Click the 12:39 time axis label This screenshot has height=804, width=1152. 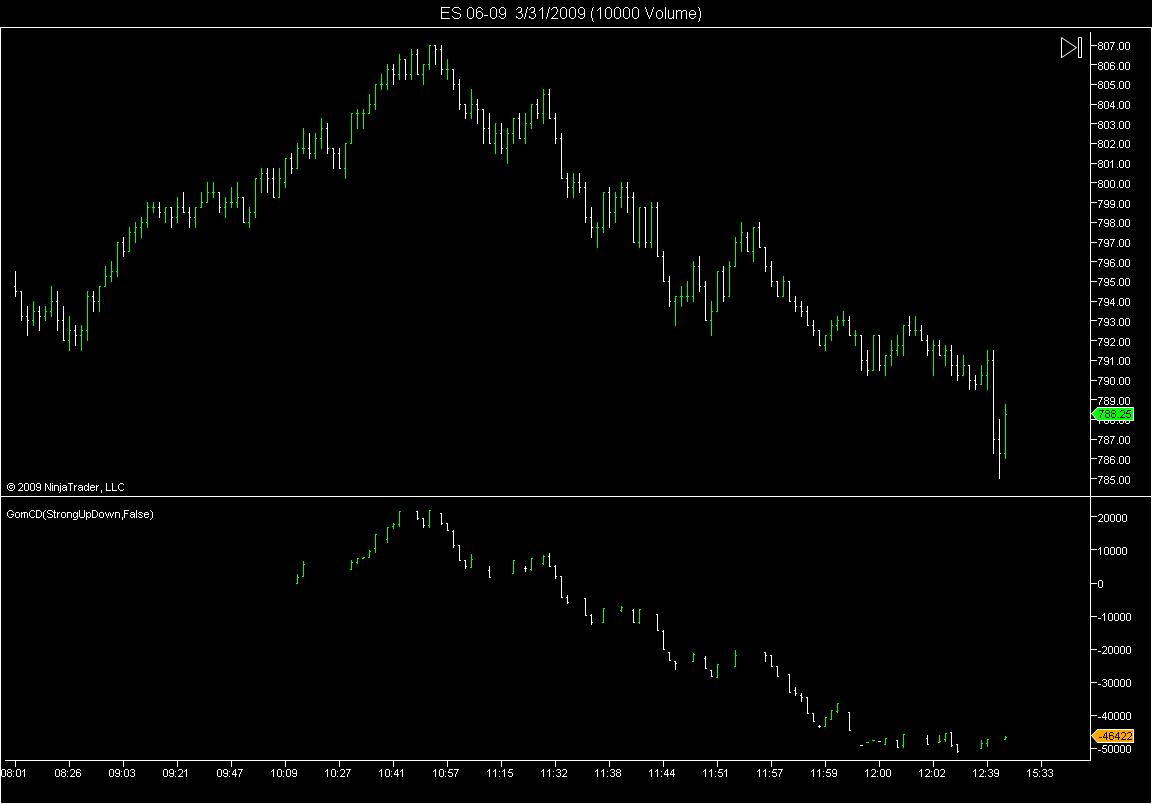coord(986,773)
